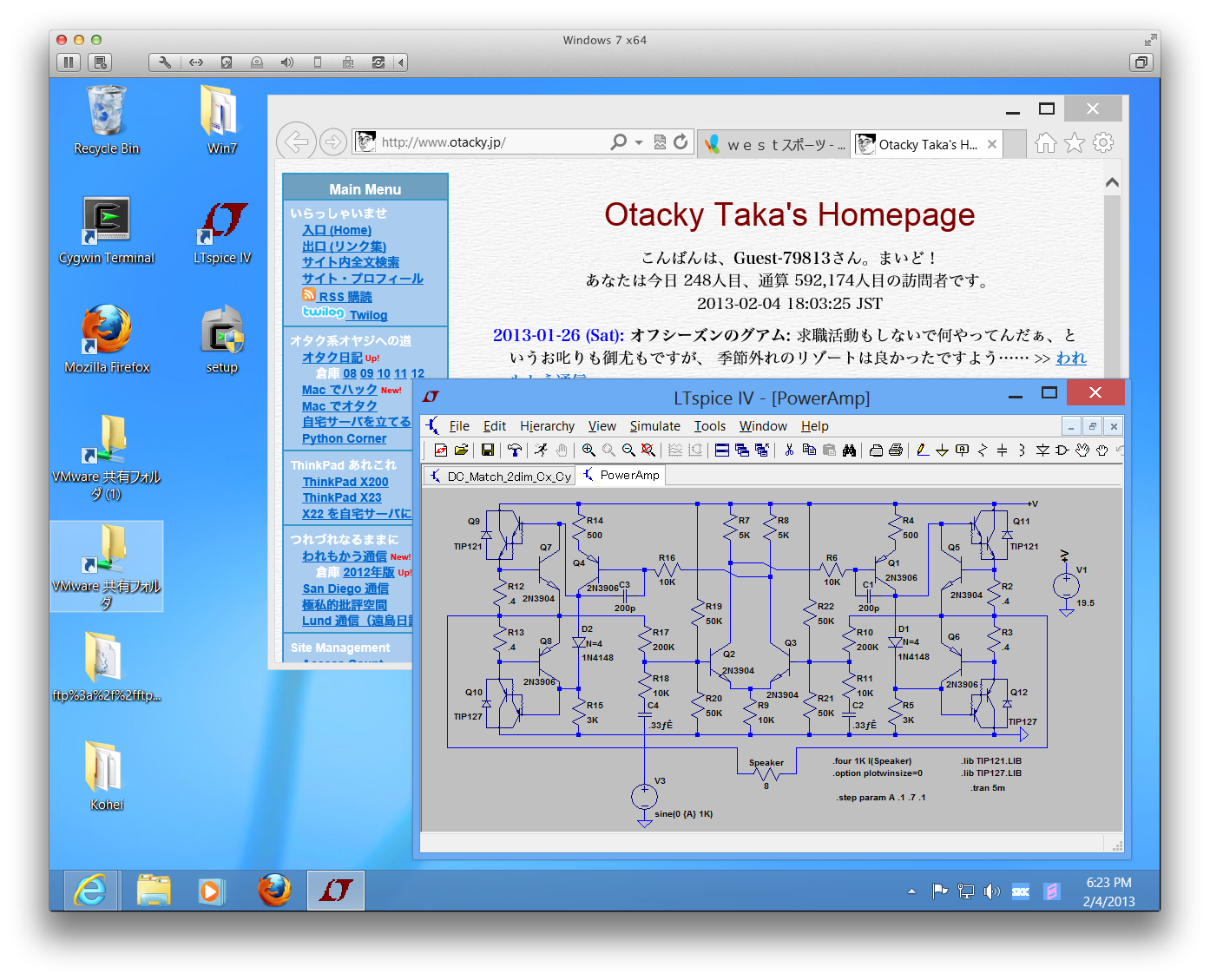Switch to the west スポーツ IE tab
1210x980 pixels.
pyautogui.click(x=773, y=144)
